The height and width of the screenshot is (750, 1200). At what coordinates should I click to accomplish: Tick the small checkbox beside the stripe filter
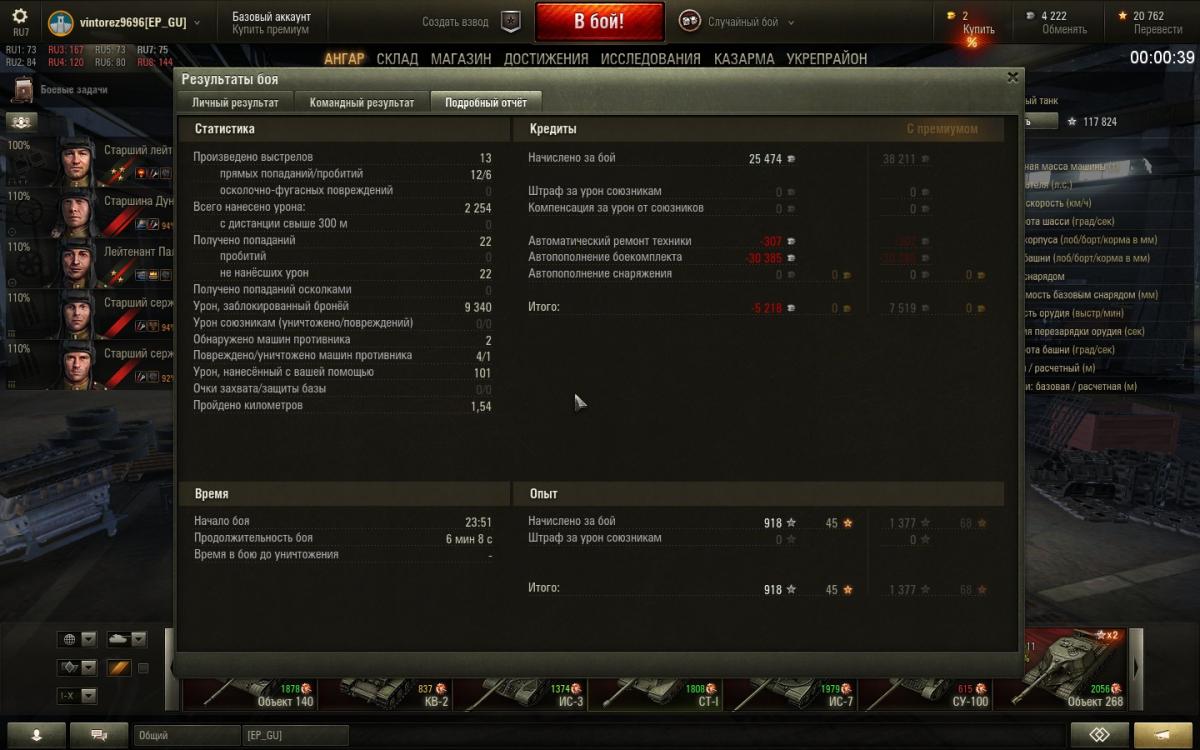pos(143,668)
